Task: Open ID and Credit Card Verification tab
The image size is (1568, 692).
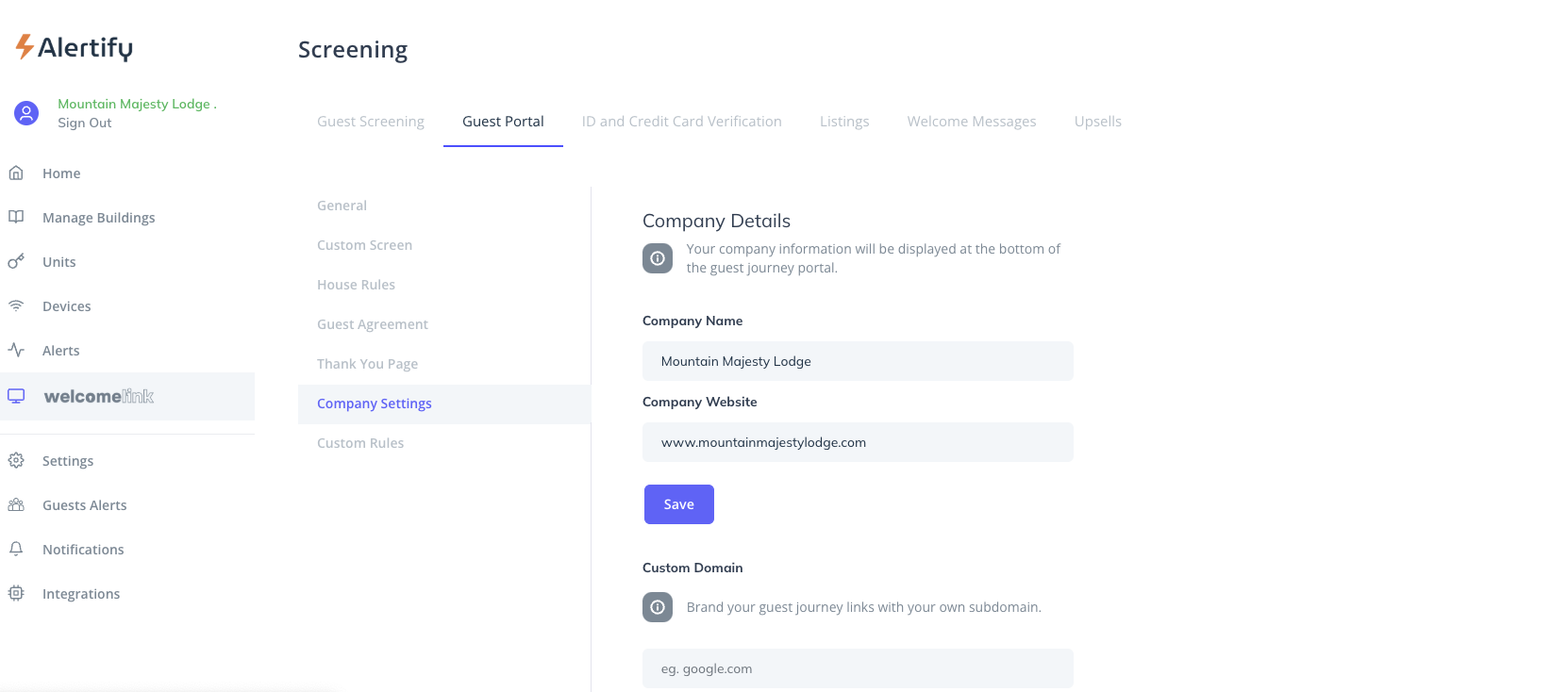Action: click(x=681, y=122)
